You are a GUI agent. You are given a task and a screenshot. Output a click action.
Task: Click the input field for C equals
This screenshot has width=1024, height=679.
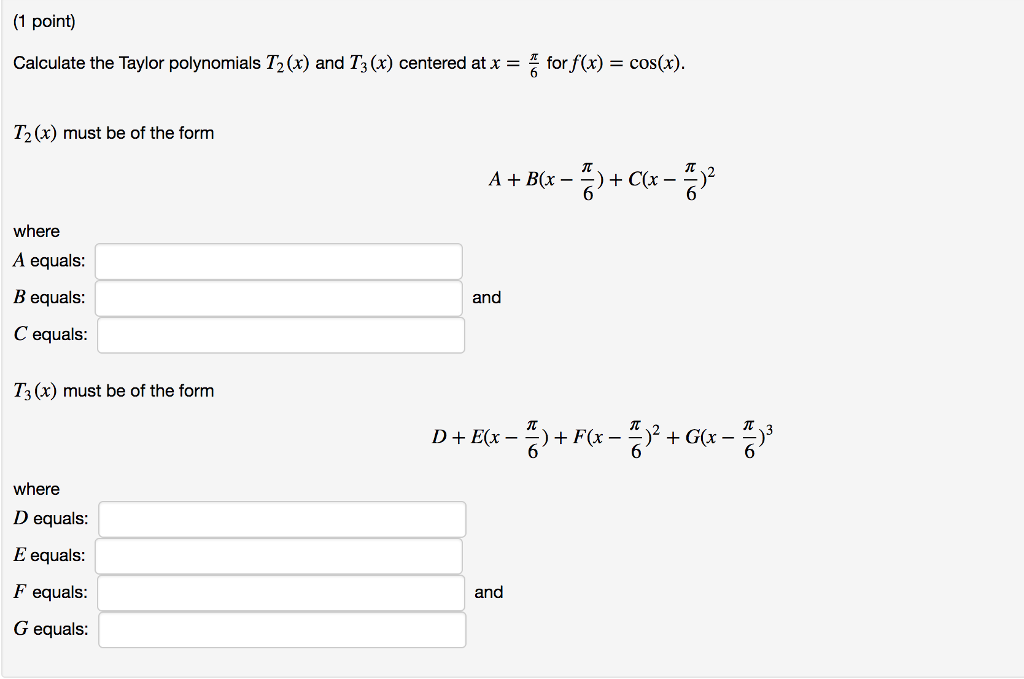280,335
